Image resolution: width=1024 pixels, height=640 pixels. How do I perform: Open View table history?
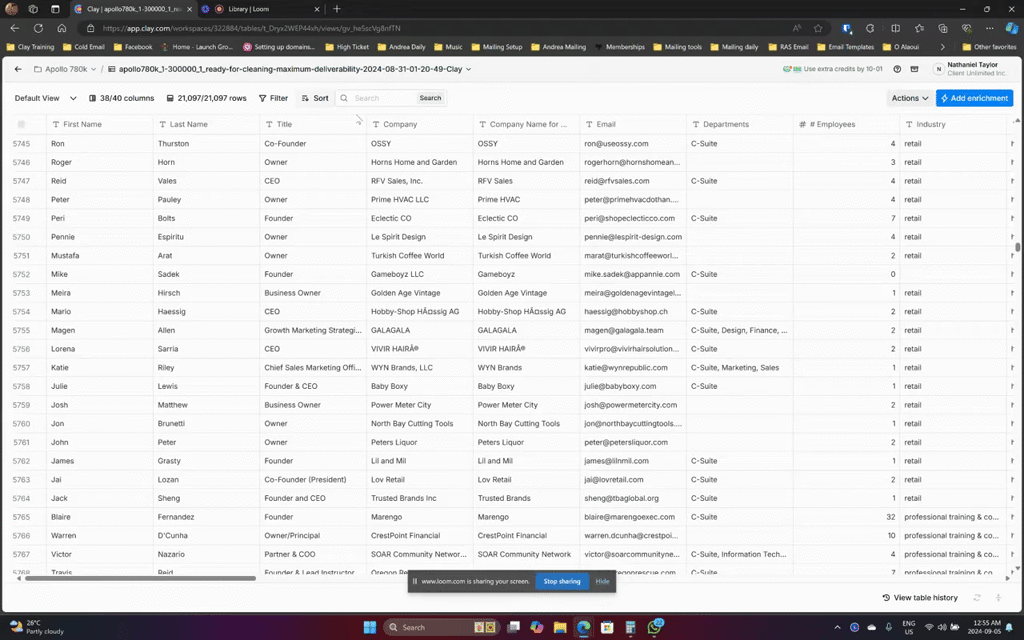[x=920, y=598]
